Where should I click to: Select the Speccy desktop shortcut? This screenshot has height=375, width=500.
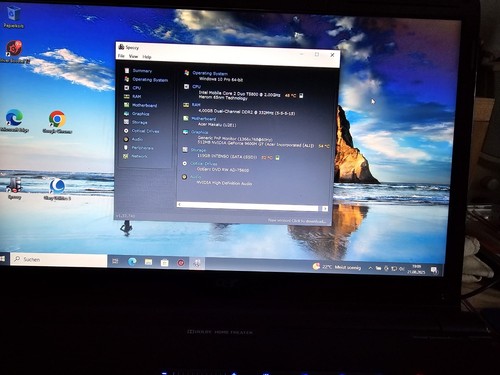tap(14, 188)
